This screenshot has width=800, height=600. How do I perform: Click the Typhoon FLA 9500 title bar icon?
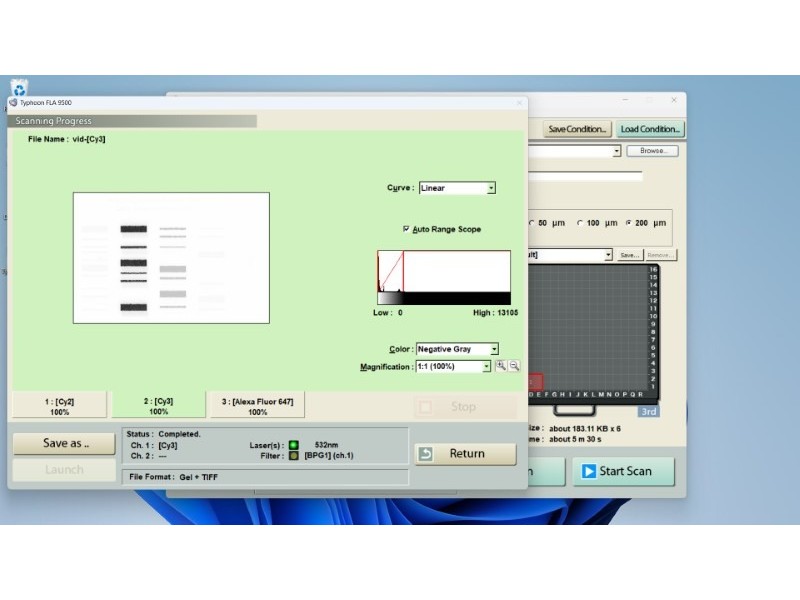(x=13, y=103)
